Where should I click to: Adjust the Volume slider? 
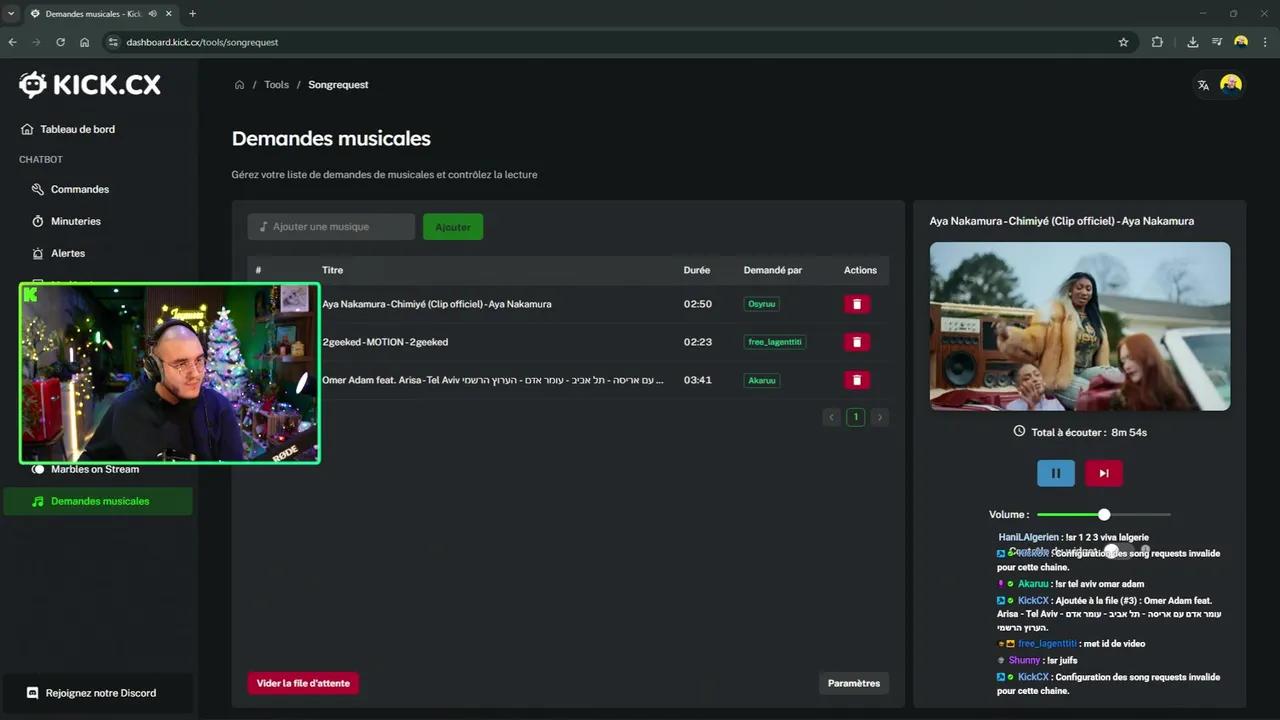(x=1104, y=514)
